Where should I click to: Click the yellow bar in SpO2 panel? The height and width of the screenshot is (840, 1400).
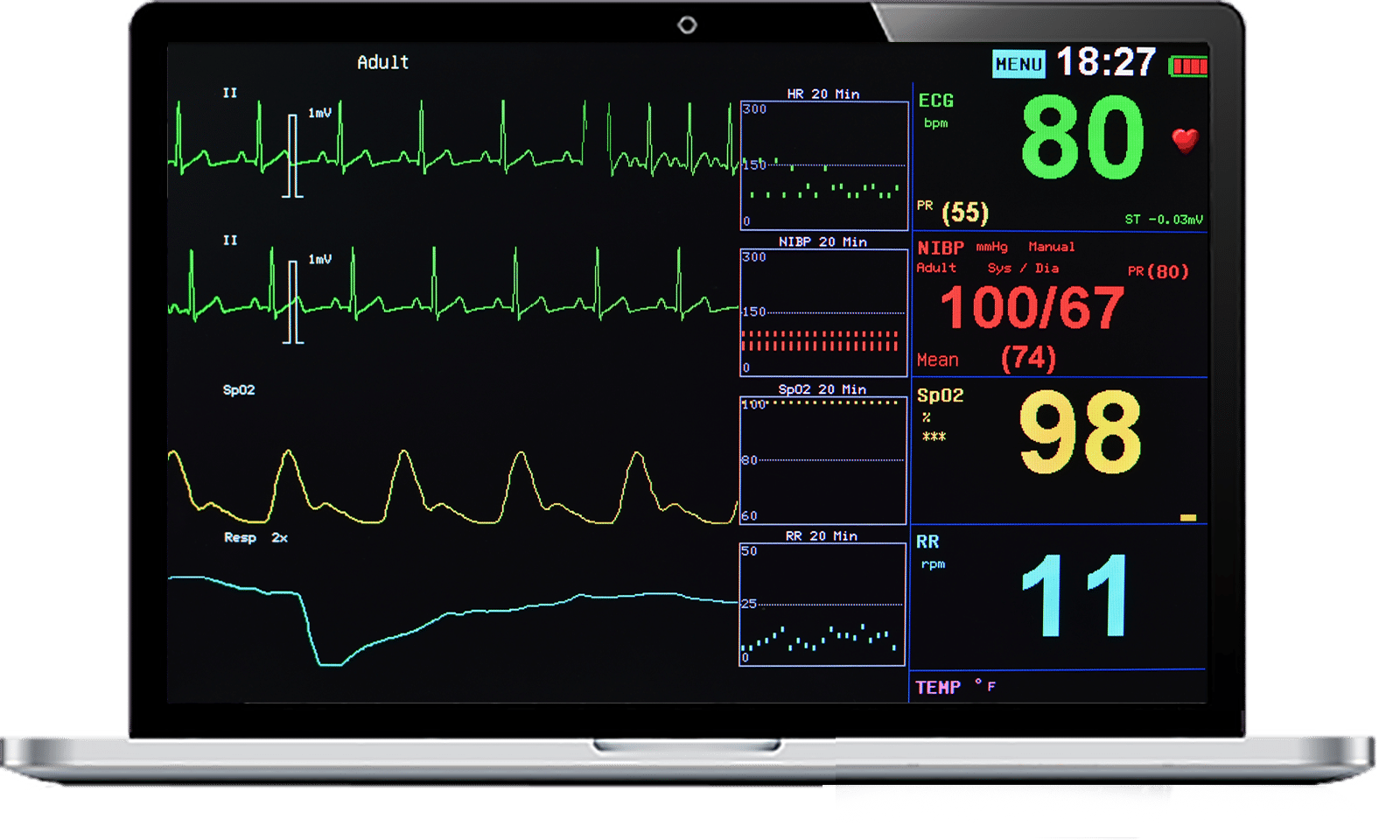[1187, 518]
